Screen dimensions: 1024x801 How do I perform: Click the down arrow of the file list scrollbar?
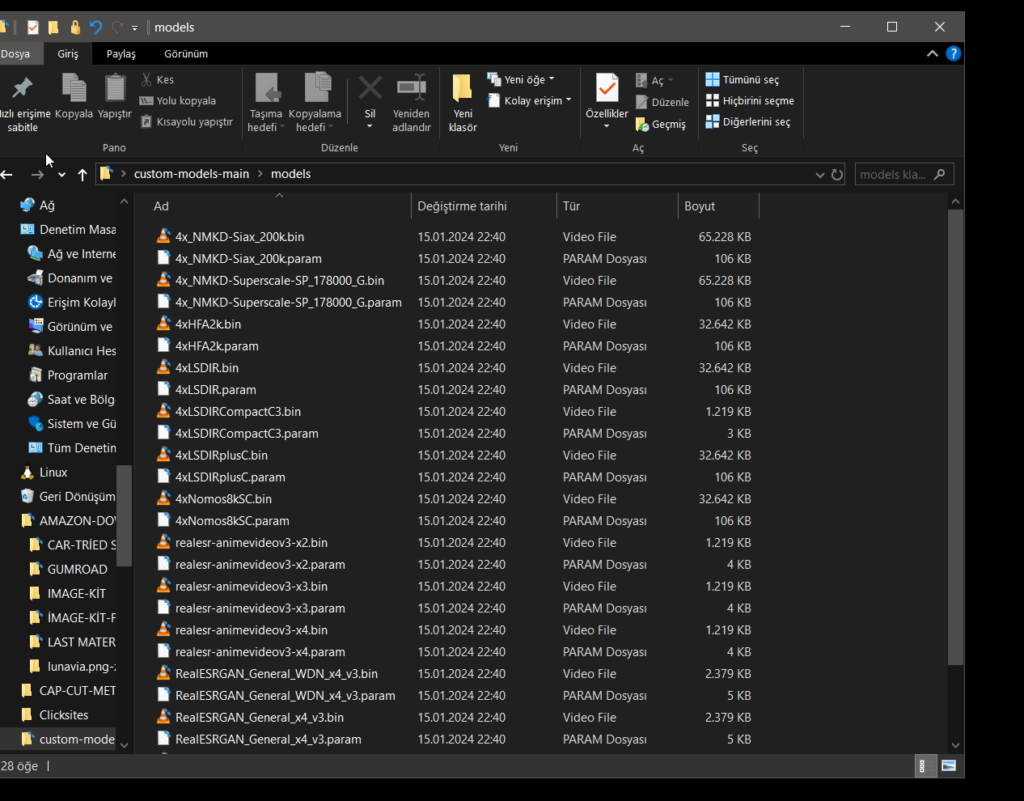coord(955,745)
